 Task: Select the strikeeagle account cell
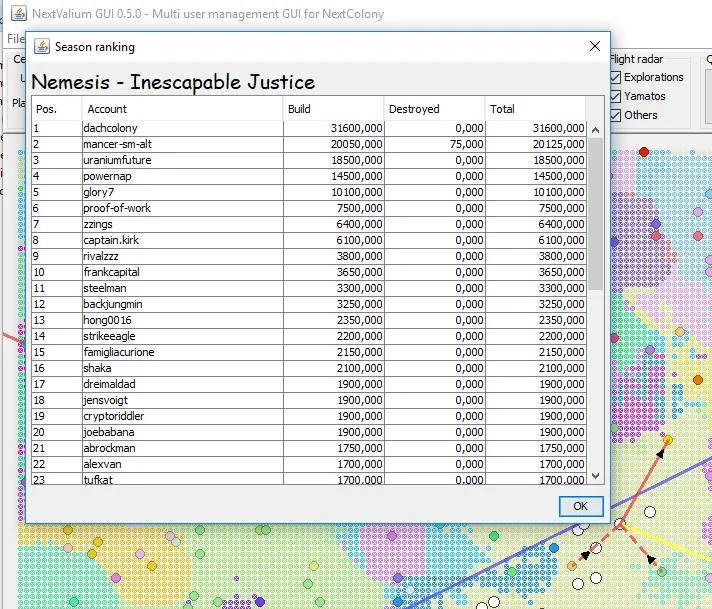tap(183, 336)
